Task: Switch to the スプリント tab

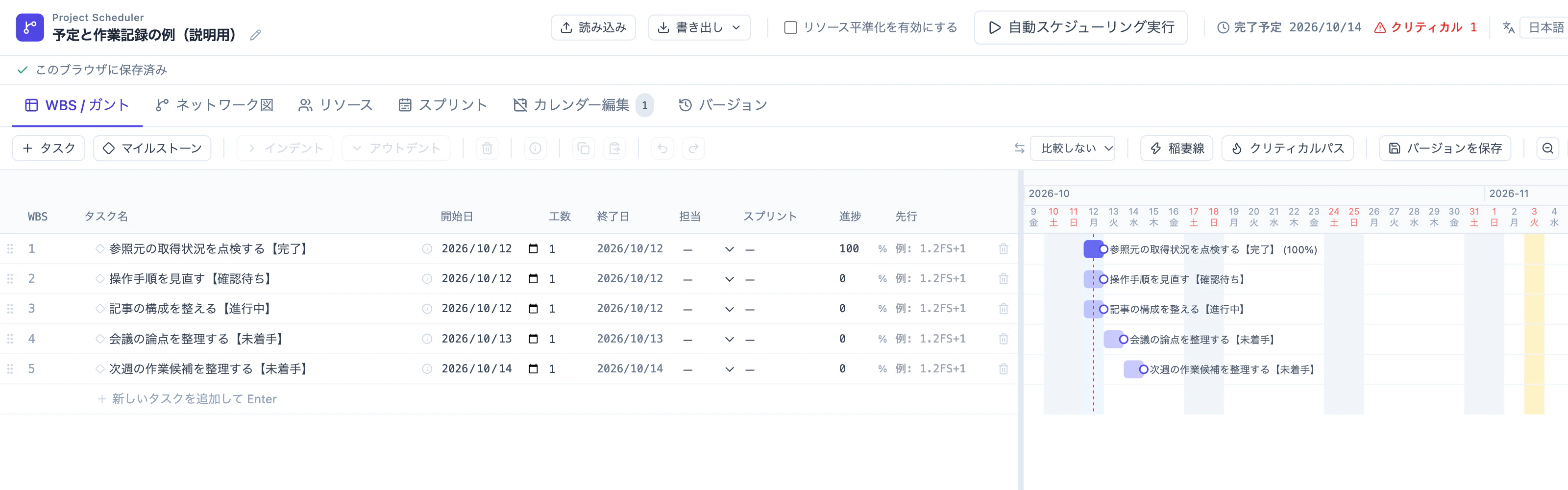Action: click(442, 105)
